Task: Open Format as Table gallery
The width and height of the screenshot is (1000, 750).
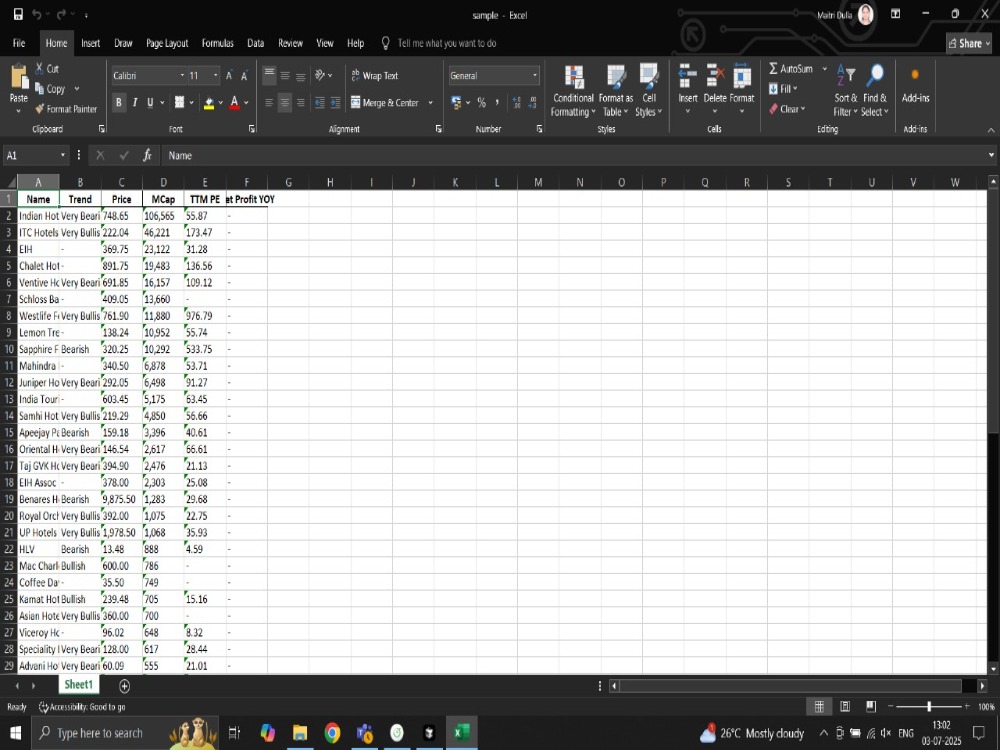Action: (x=616, y=91)
